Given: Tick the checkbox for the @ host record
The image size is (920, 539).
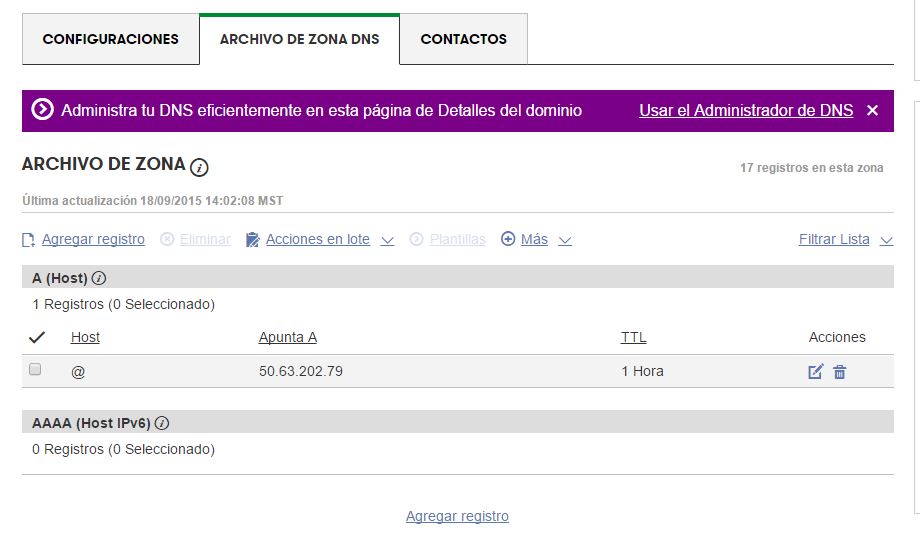Looking at the screenshot, I should point(35,370).
